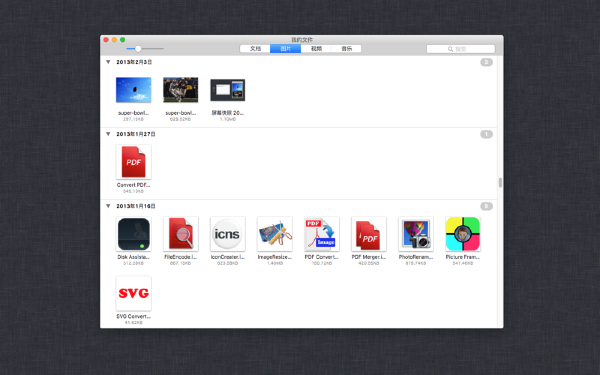600x375 pixels.
Task: Switch to the 文档 tab
Action: tap(255, 49)
